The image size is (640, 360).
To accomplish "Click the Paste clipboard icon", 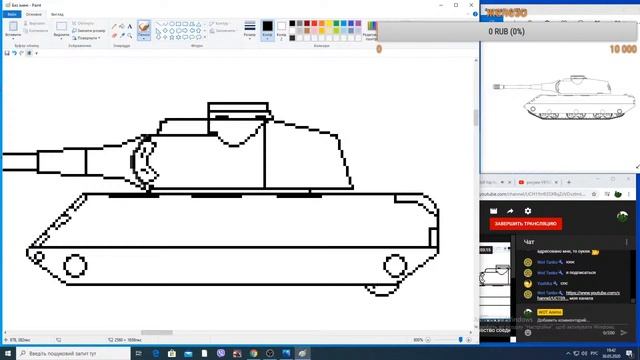I will pyautogui.click(x=13, y=27).
